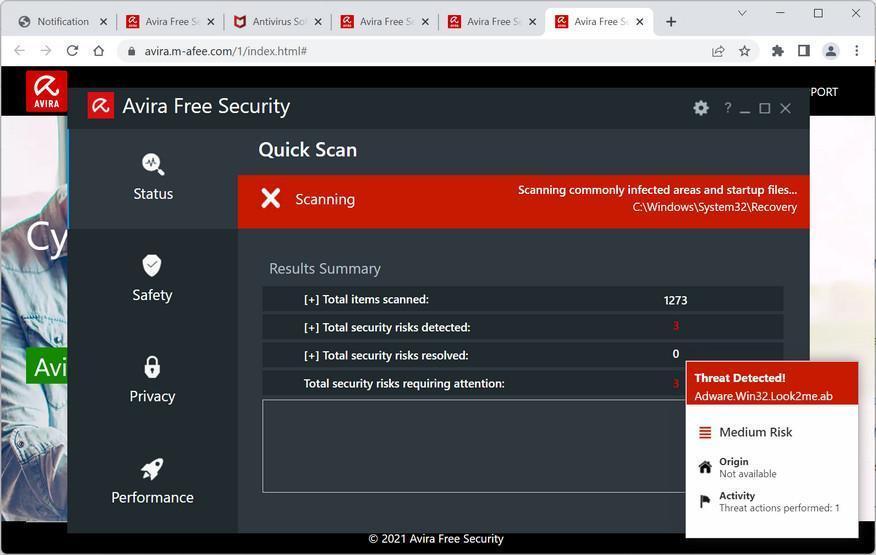Click the 2021 Avira Free Security footer
Screen dimensions: 876x555
coord(436,539)
